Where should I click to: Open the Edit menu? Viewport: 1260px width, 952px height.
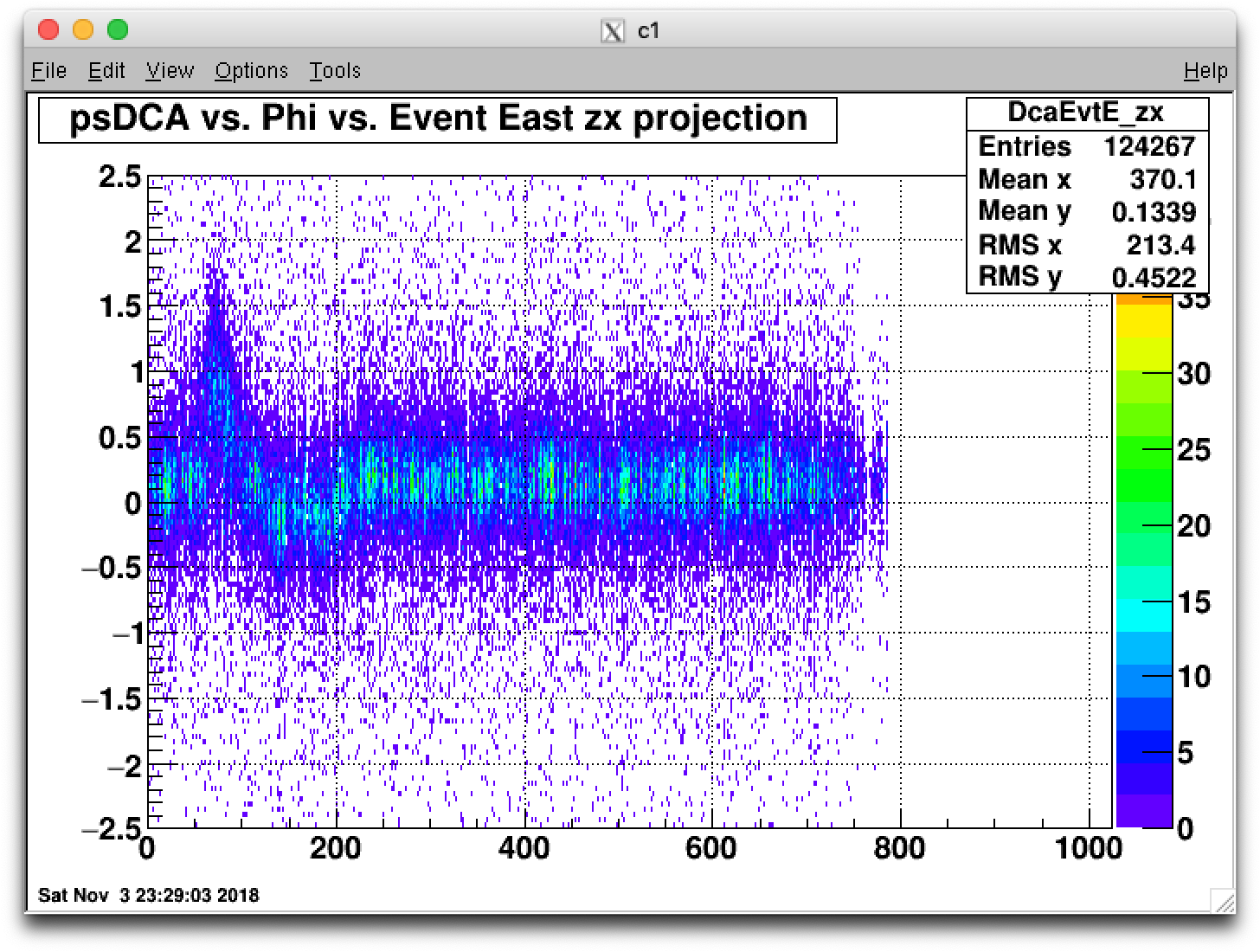[106, 71]
